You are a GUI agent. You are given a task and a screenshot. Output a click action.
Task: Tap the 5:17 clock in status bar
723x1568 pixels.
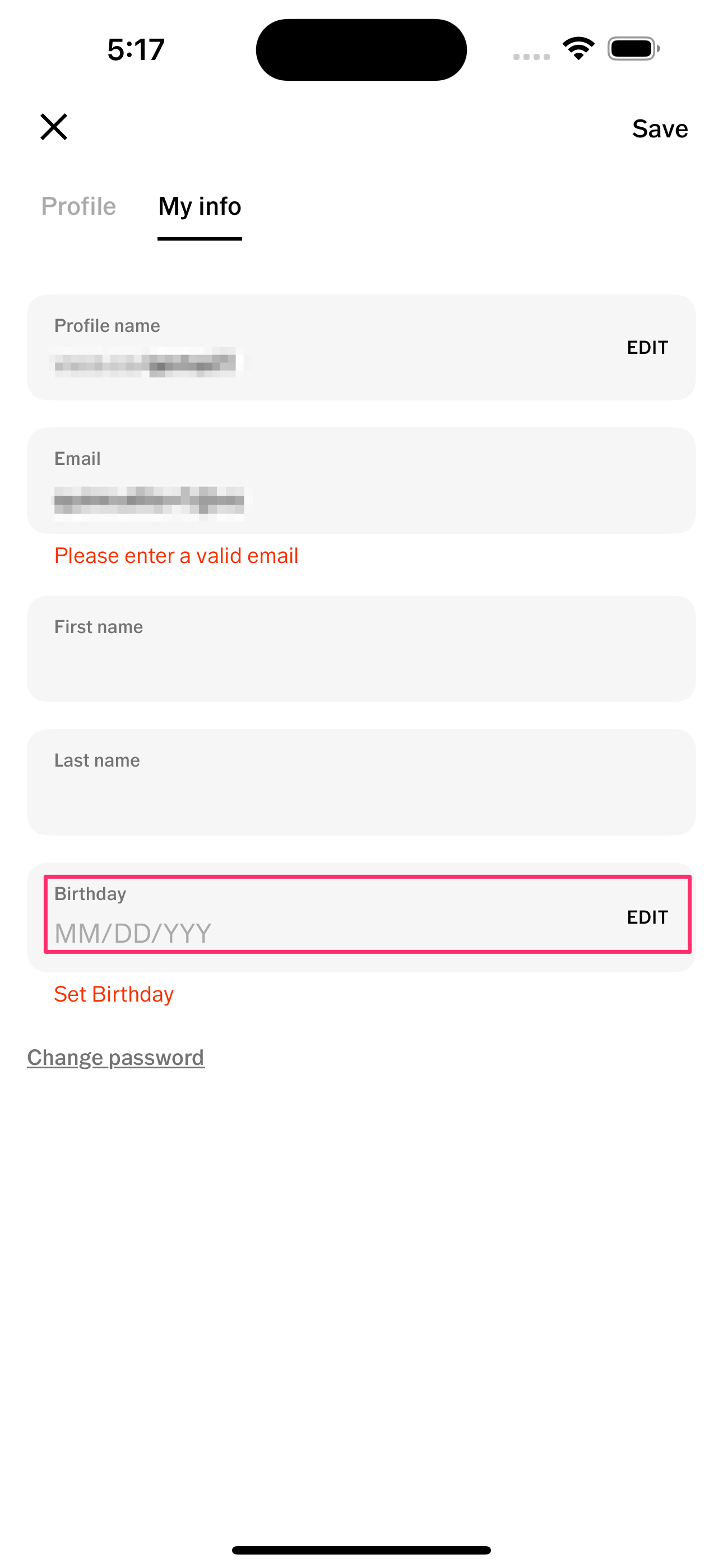[x=136, y=49]
